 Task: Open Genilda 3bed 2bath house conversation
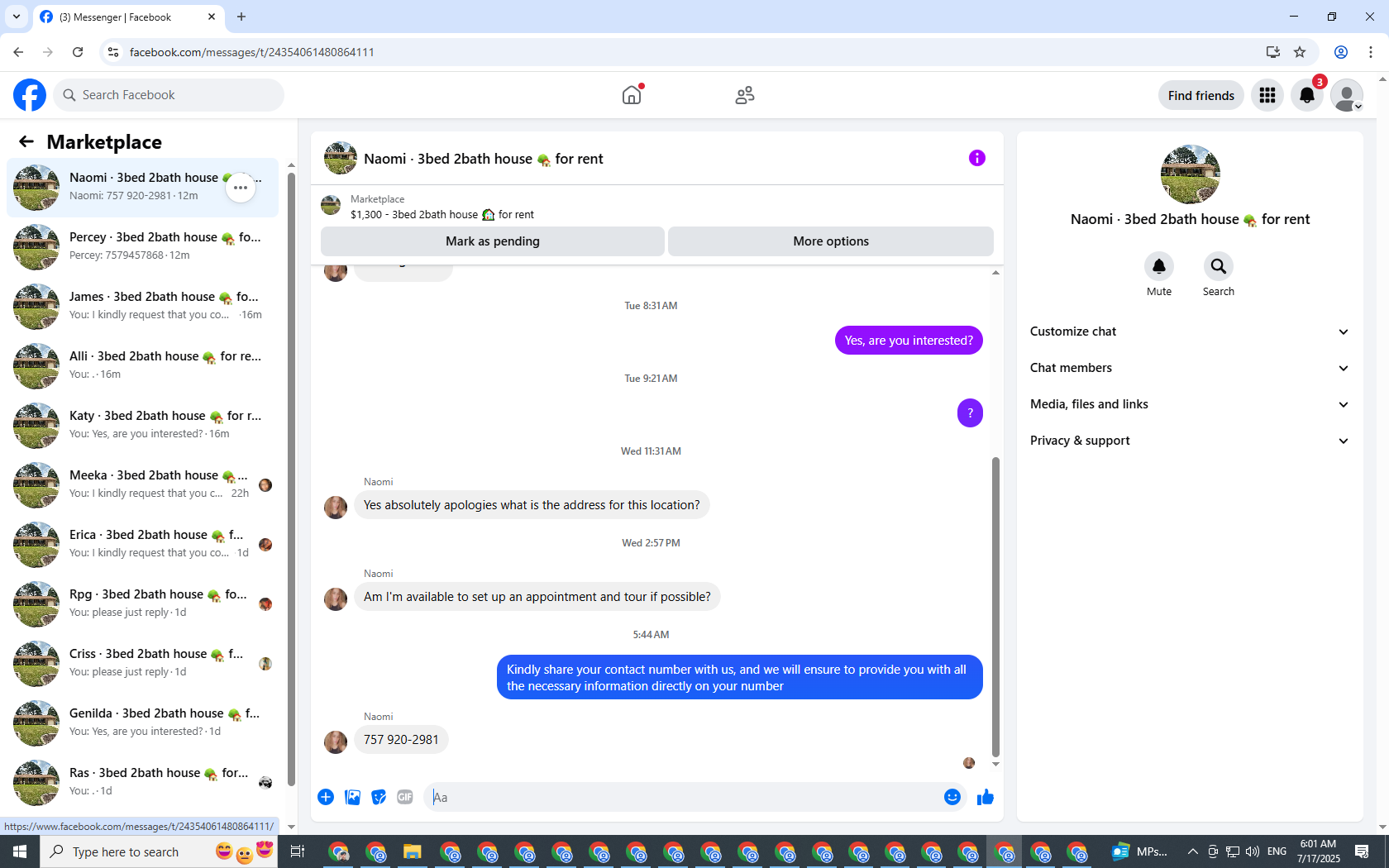(x=142, y=723)
